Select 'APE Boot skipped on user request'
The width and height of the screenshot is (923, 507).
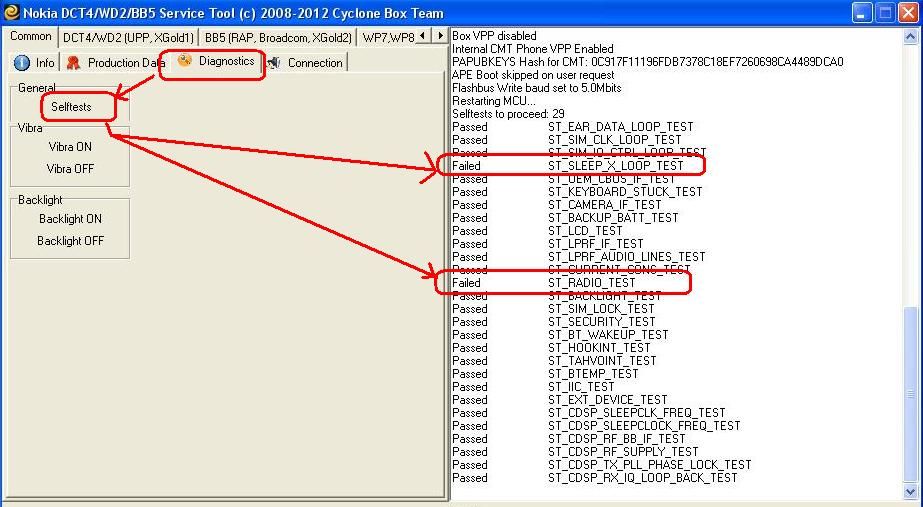533,75
